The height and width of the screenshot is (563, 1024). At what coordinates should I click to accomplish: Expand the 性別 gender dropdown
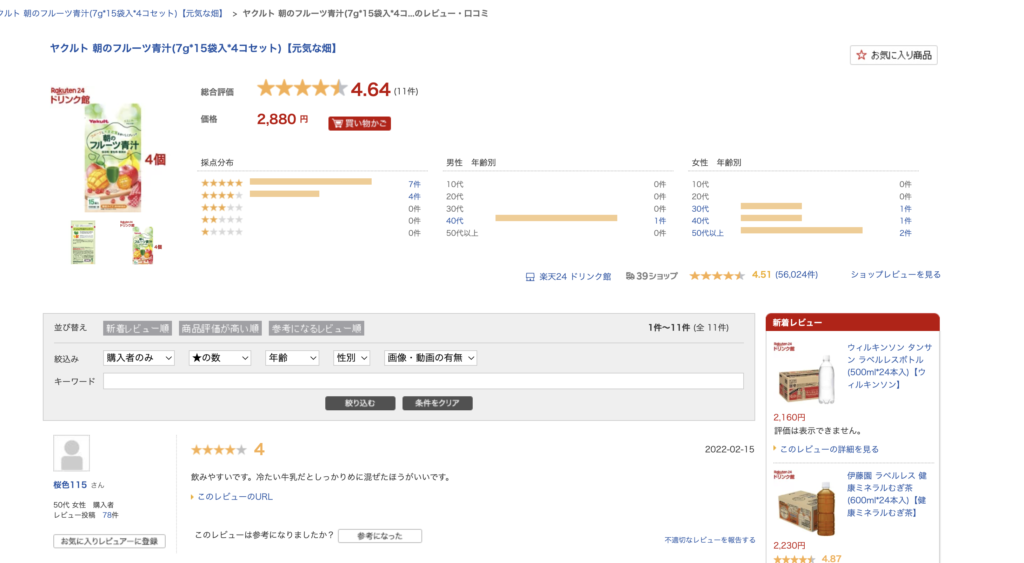click(351, 357)
